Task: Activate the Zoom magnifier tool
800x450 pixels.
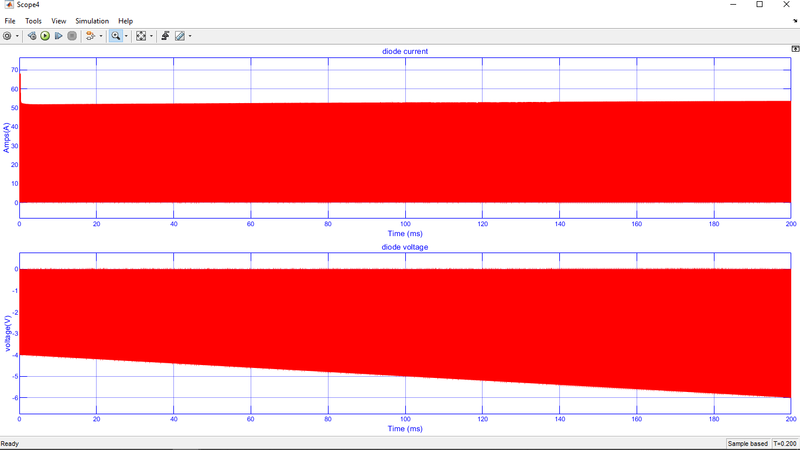Action: click(116, 36)
